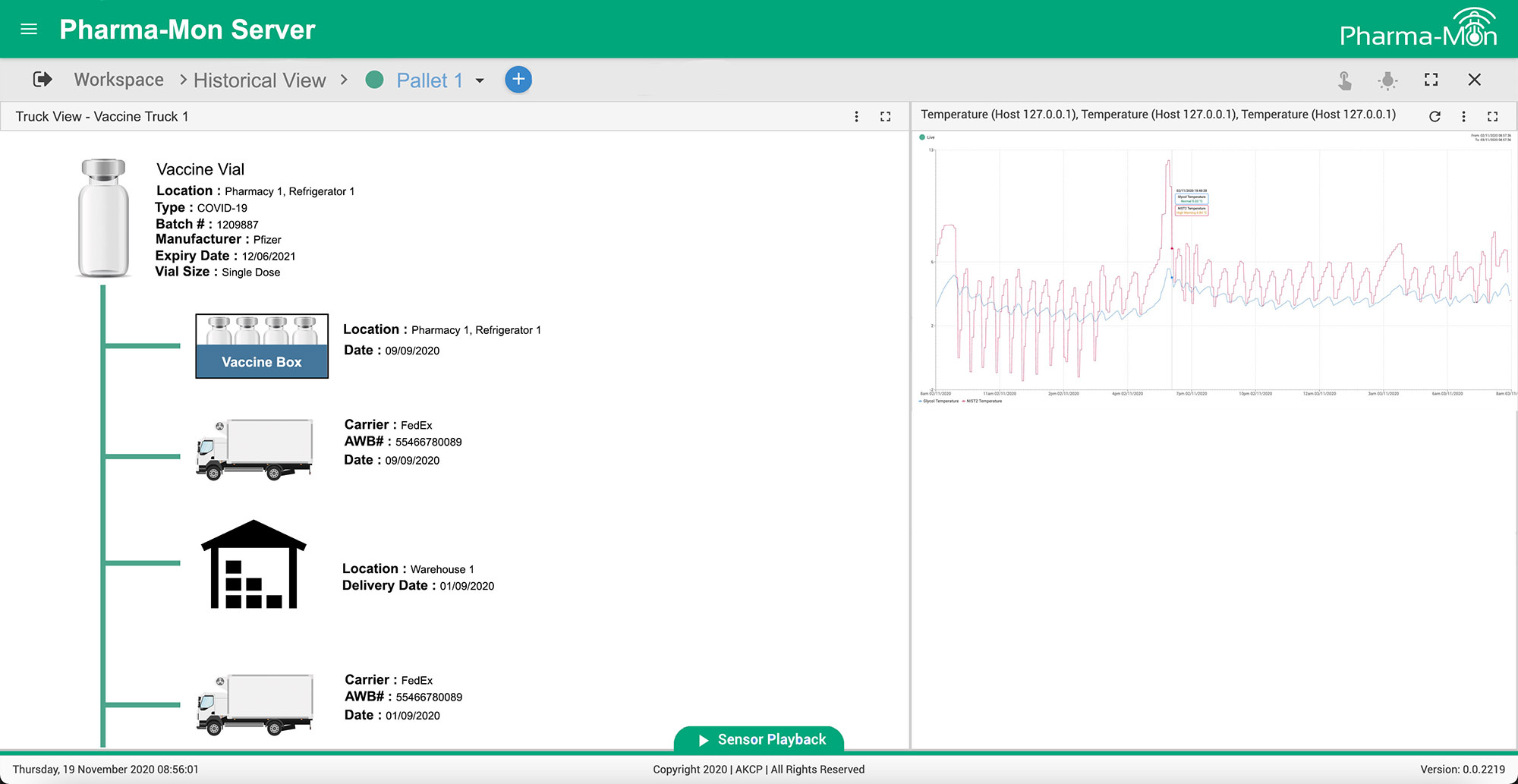The height and width of the screenshot is (784, 1518).
Task: Click Vial Size Single Dose text
Action: [218, 272]
